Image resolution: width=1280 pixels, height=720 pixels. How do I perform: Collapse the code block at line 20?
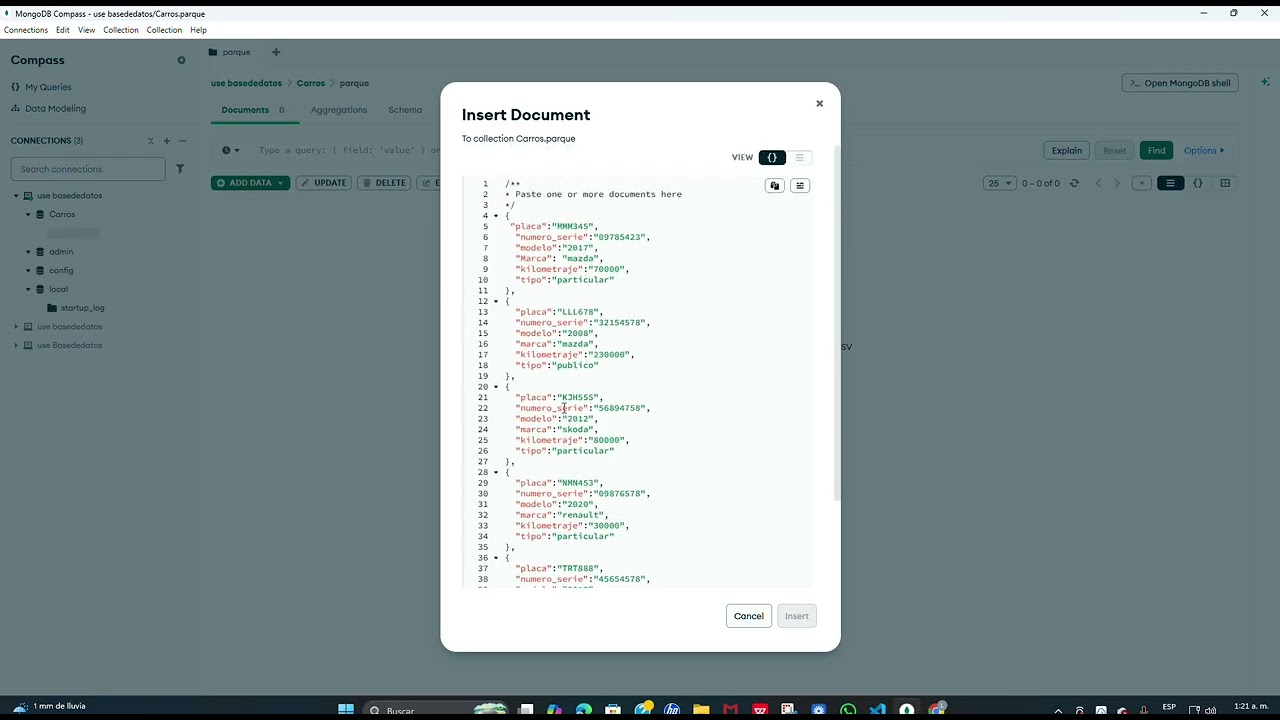[x=496, y=387]
